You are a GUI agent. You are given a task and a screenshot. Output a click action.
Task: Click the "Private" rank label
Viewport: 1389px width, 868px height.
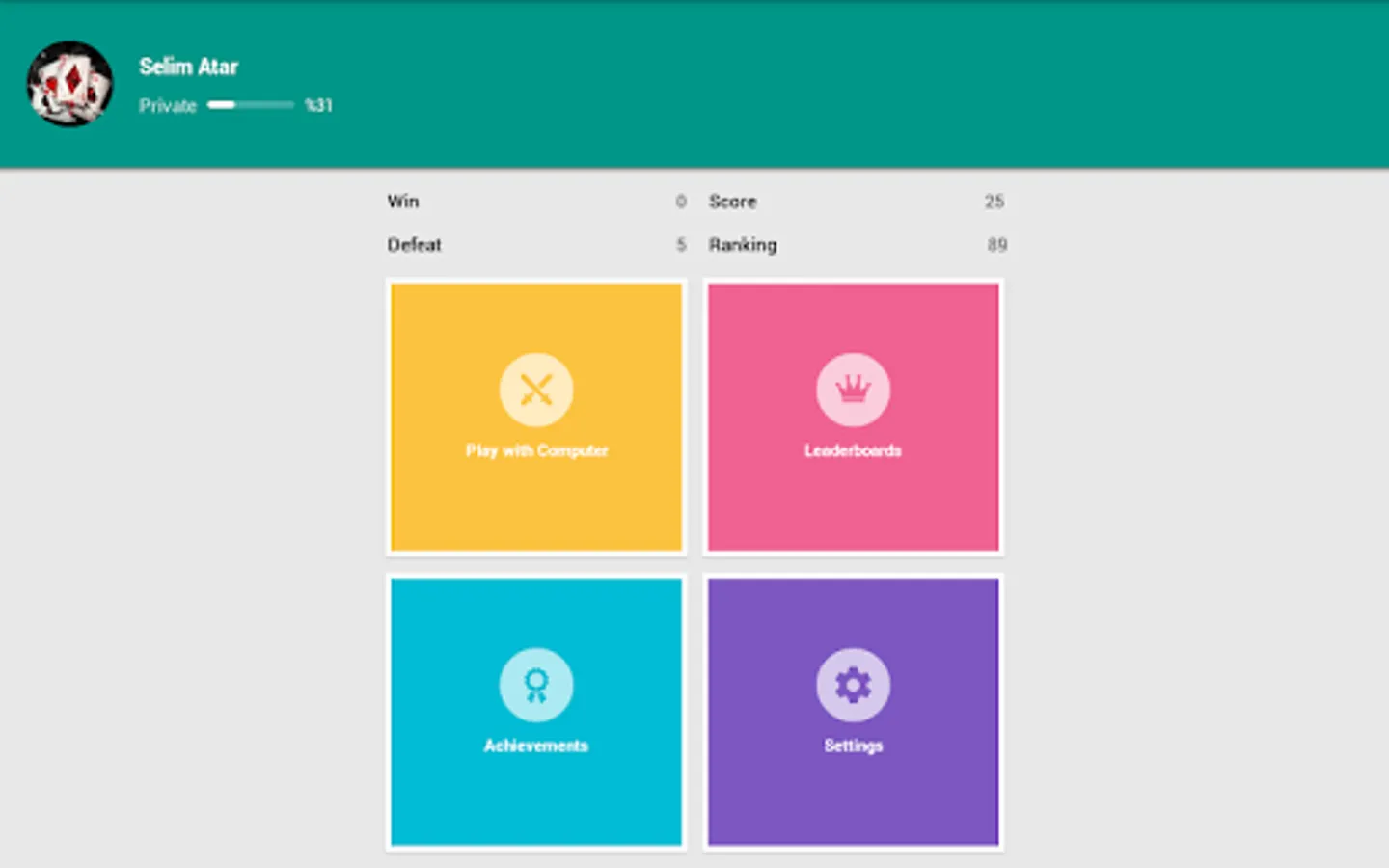[x=168, y=106]
